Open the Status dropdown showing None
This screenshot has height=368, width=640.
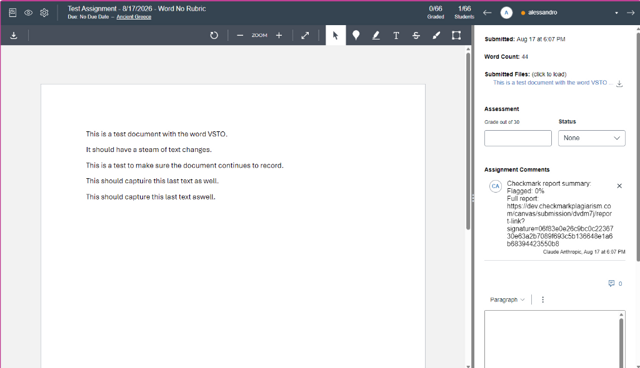point(591,138)
